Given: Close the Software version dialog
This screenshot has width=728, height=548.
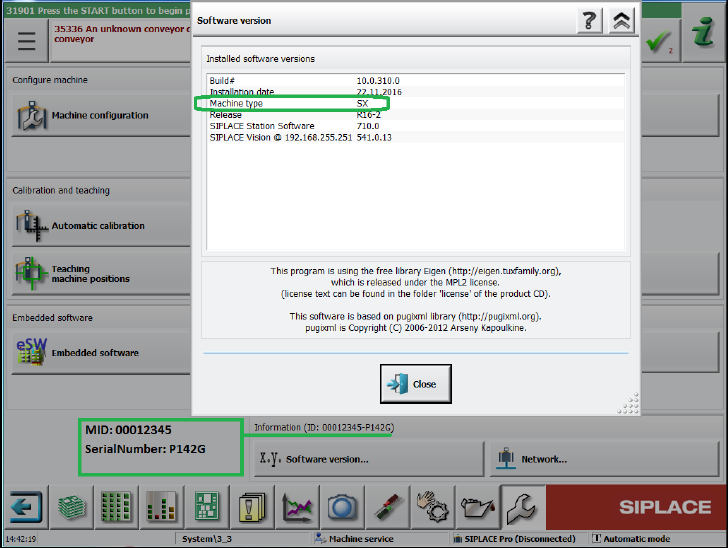Looking at the screenshot, I should (x=416, y=384).
